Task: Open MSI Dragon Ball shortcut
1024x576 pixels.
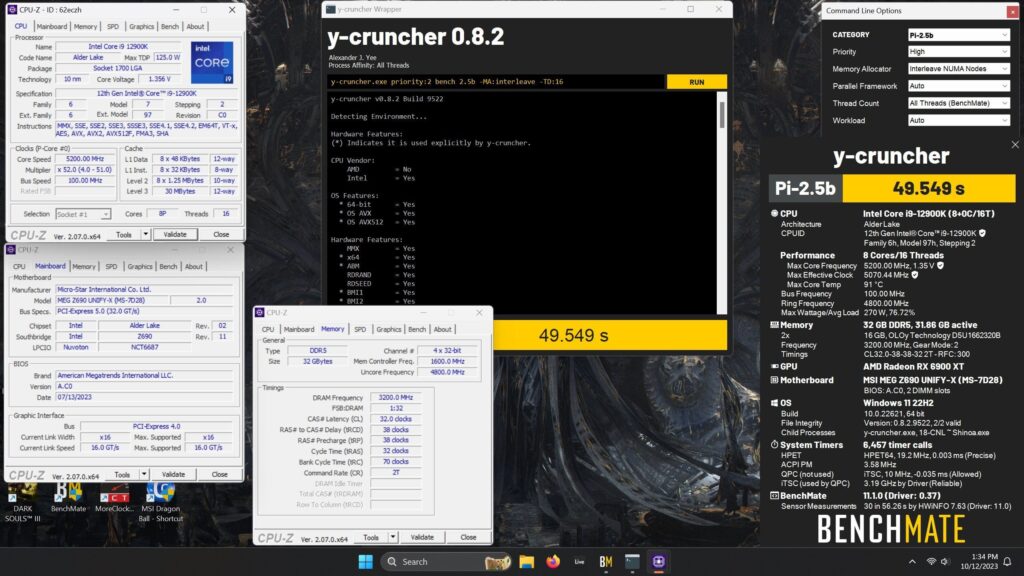Action: 161,503
